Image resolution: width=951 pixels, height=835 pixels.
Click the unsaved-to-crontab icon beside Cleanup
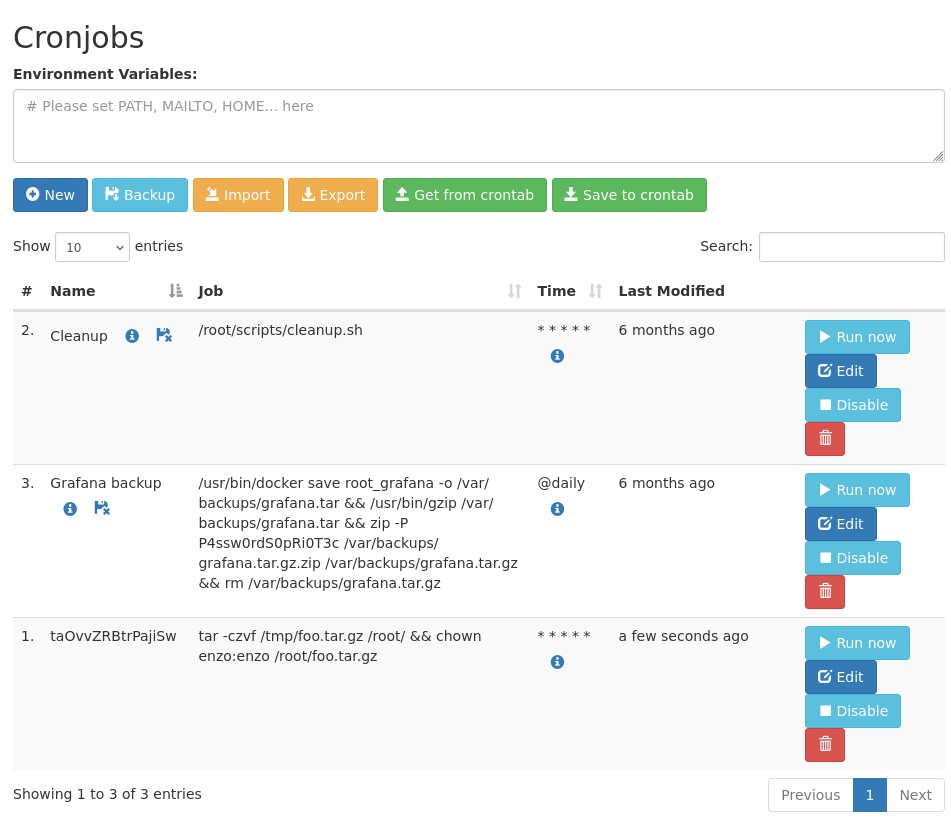click(163, 336)
